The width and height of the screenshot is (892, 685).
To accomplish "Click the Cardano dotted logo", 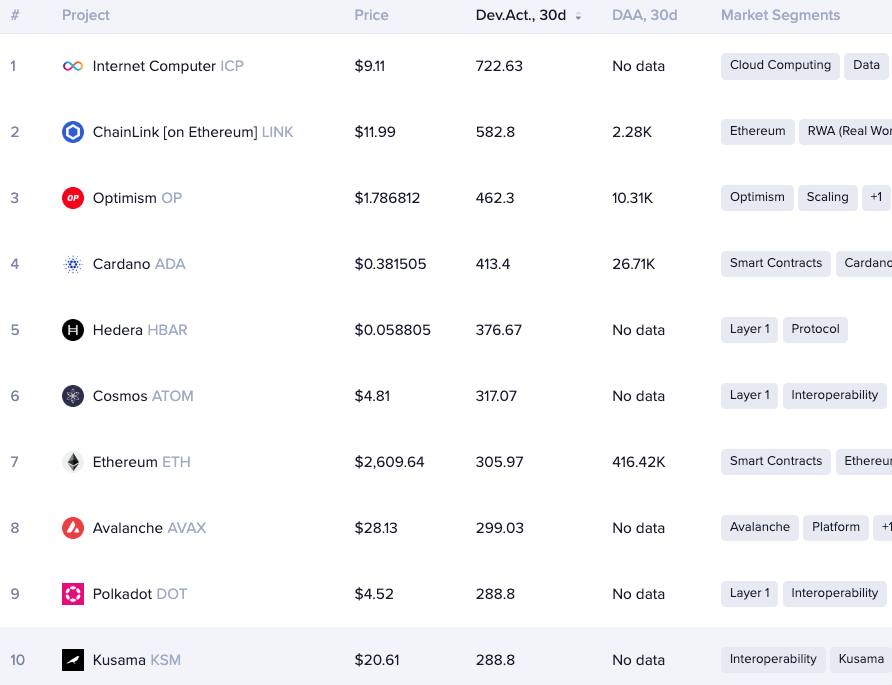I will [x=73, y=264].
